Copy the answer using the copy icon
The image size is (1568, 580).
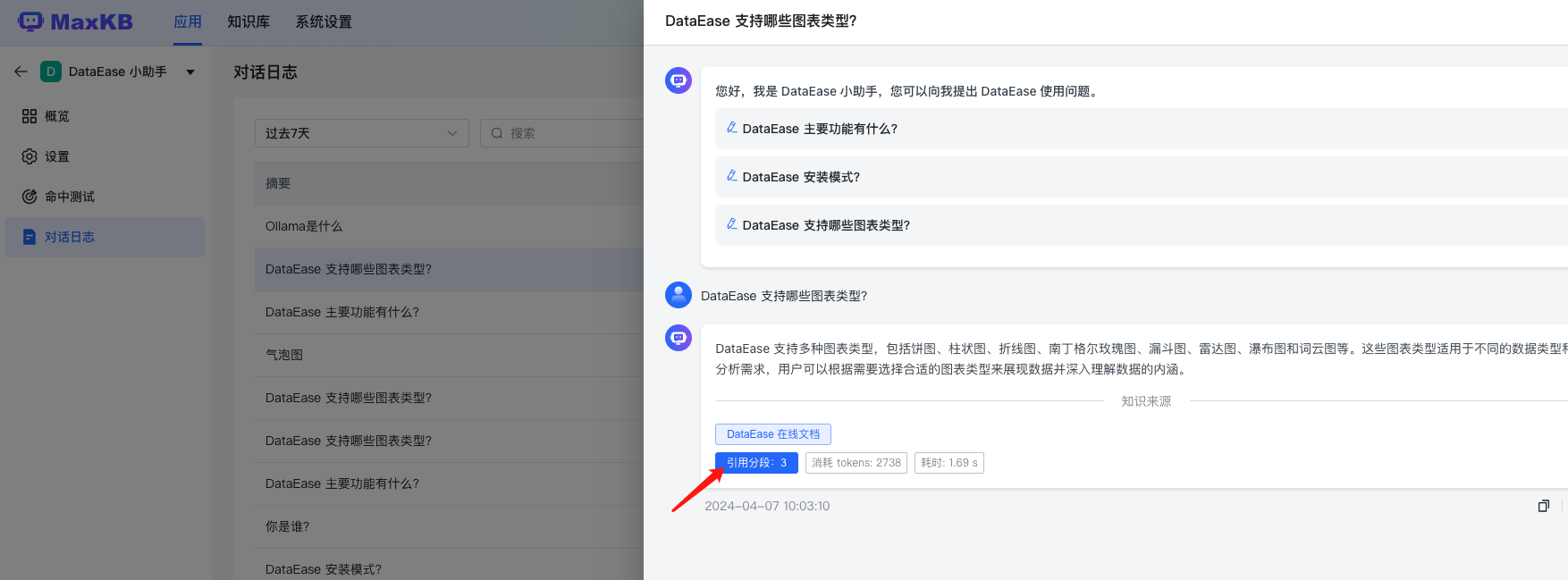(1543, 506)
